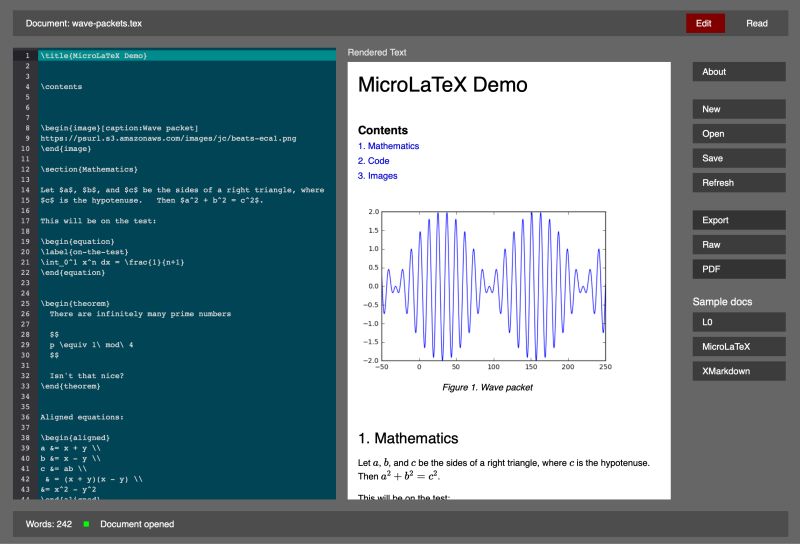The image size is (800, 544).
Task: Click the Open button
Action: [739, 134]
